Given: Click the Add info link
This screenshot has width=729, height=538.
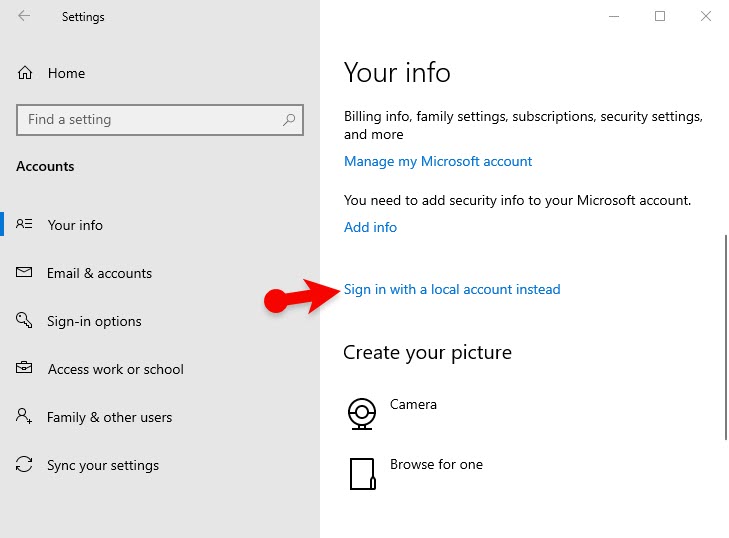Looking at the screenshot, I should [x=370, y=227].
